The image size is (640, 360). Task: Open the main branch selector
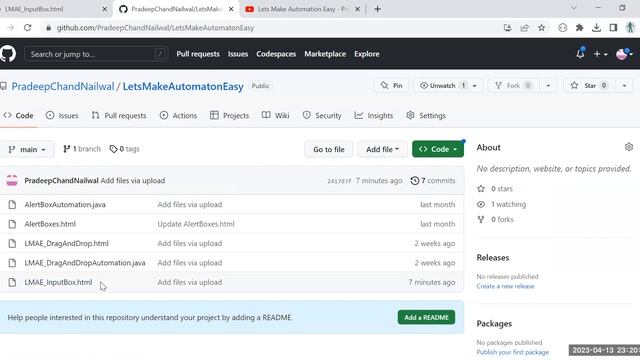click(27, 149)
